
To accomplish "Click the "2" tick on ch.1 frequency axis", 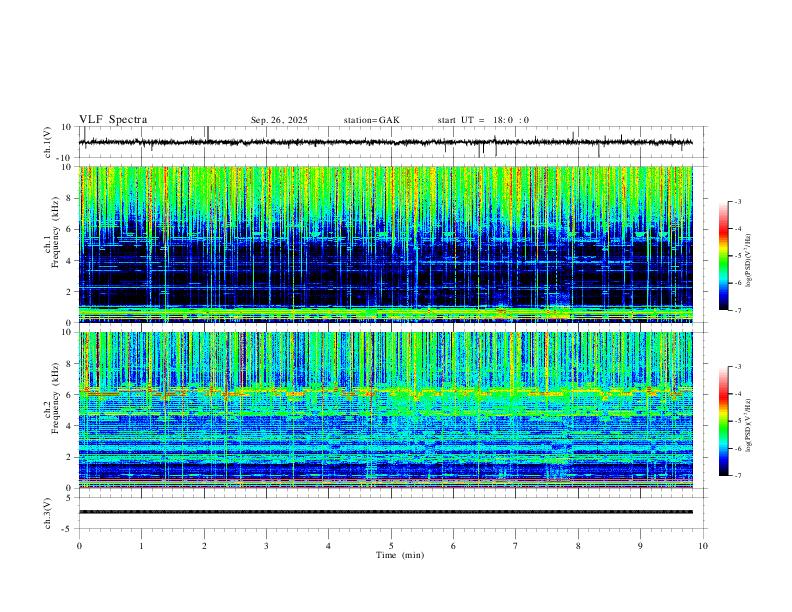I will [70, 292].
